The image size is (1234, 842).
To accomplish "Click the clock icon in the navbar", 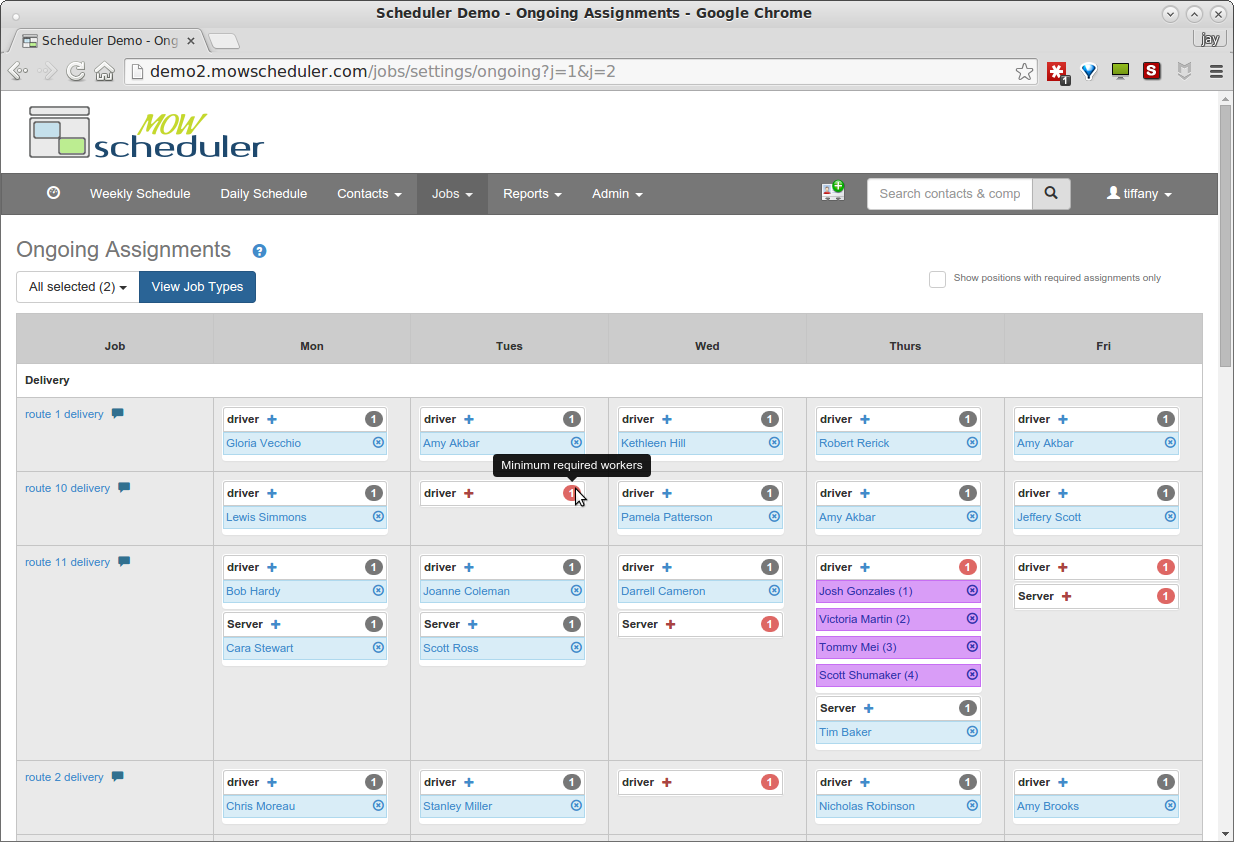I will pyautogui.click(x=54, y=193).
